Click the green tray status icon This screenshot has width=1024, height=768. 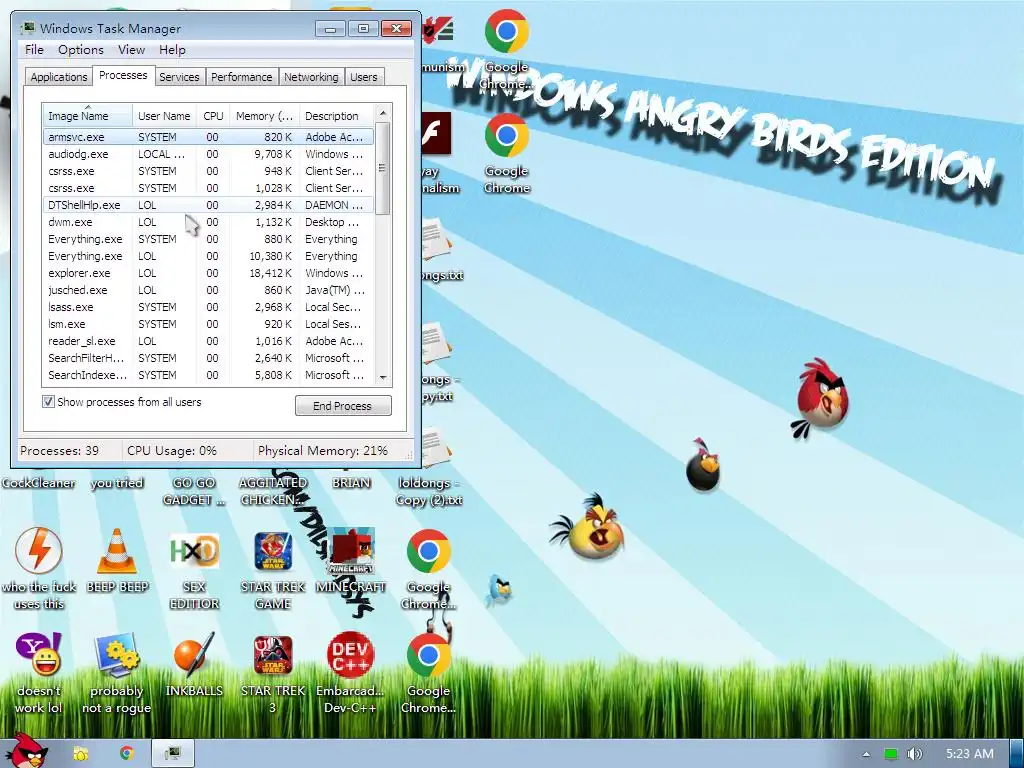click(x=891, y=754)
